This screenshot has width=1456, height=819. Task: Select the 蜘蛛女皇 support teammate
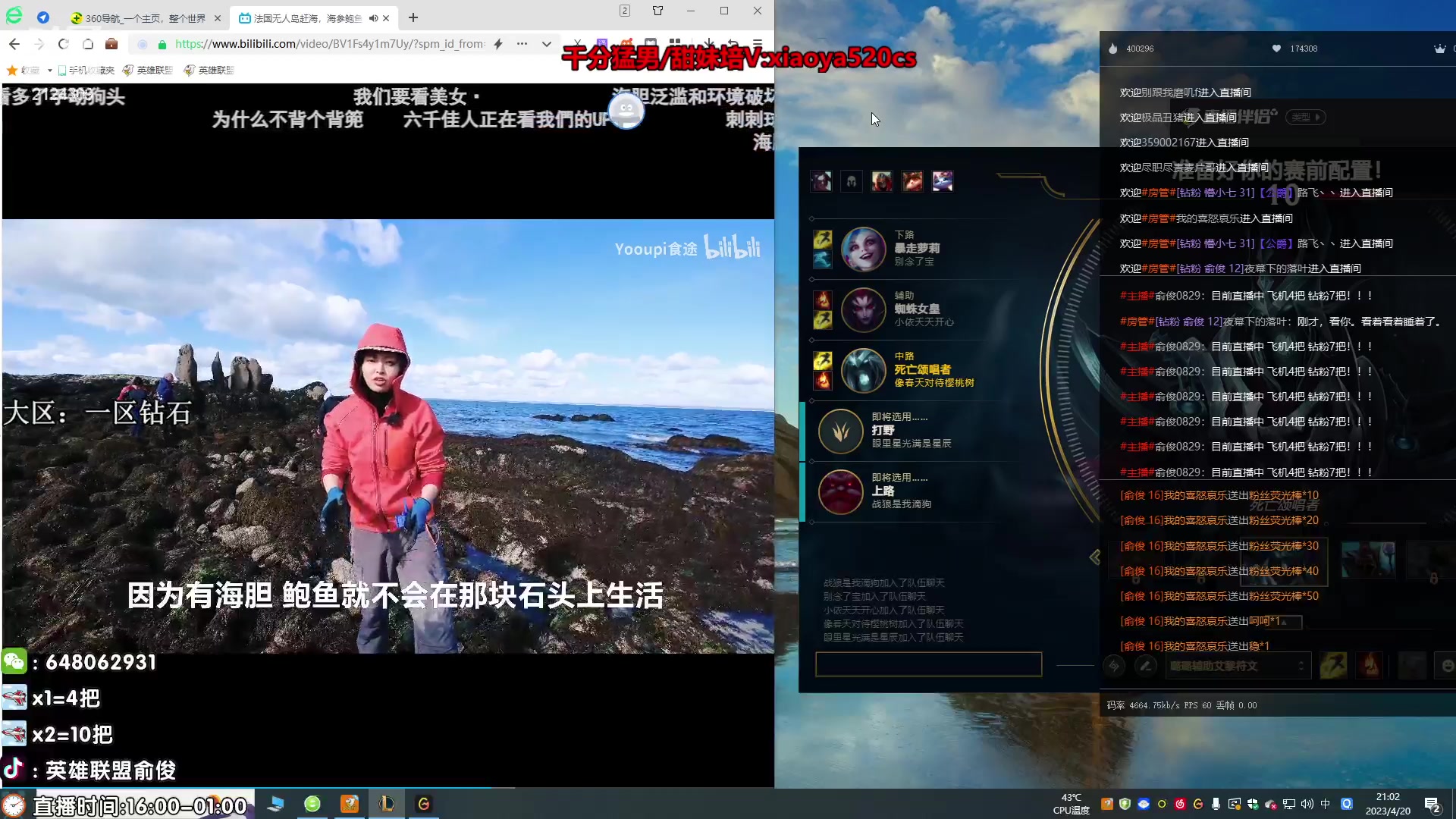pyautogui.click(x=863, y=309)
